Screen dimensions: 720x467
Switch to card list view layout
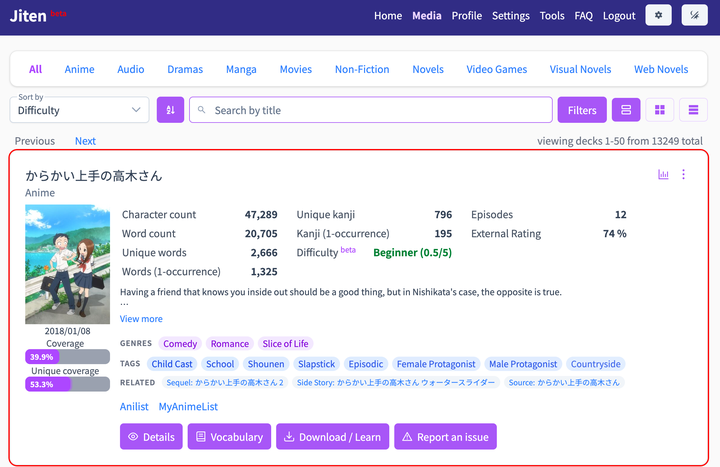[626, 110]
